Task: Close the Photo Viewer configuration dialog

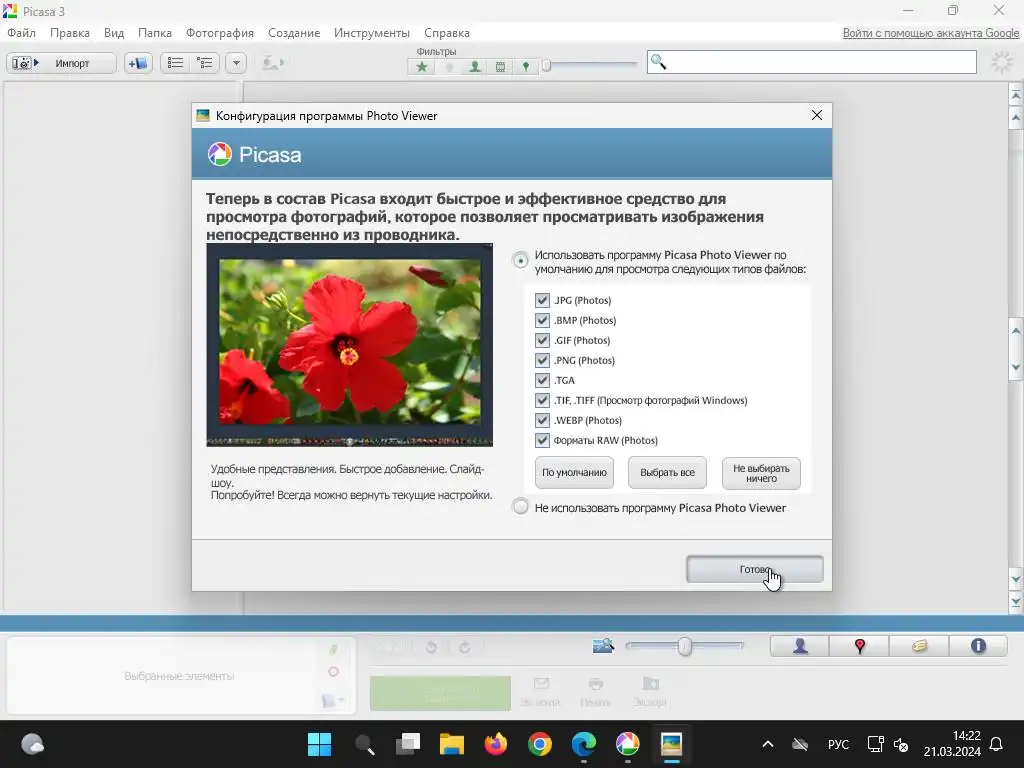Action: (x=816, y=116)
